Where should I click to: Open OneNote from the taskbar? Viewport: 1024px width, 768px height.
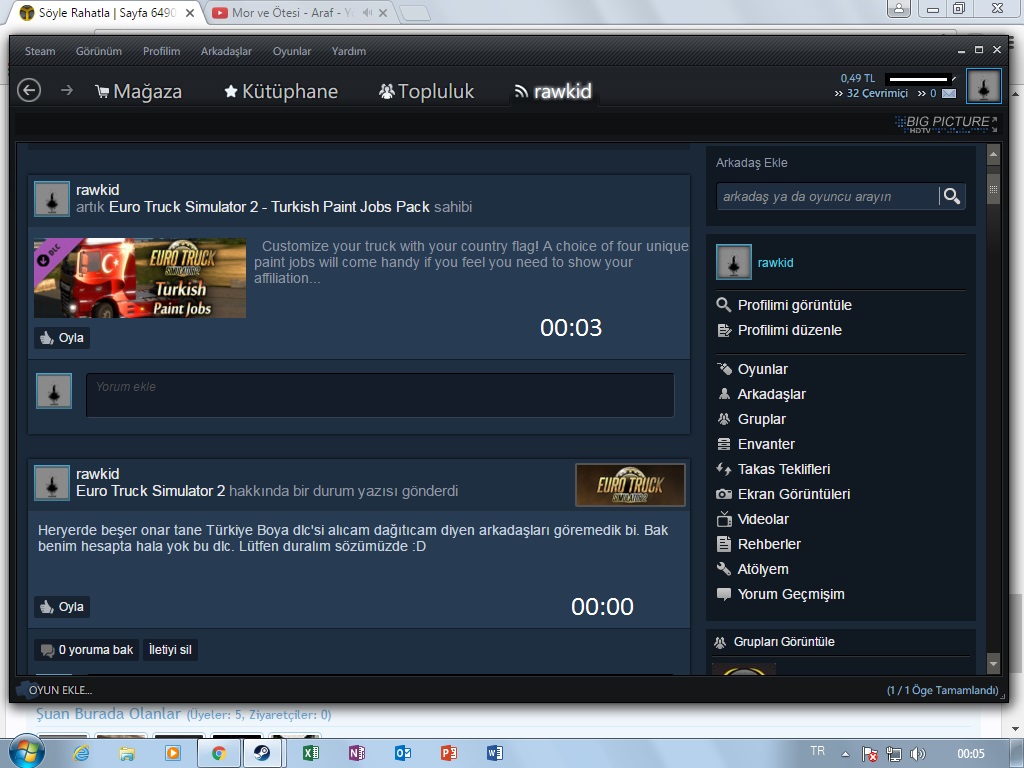[357, 753]
